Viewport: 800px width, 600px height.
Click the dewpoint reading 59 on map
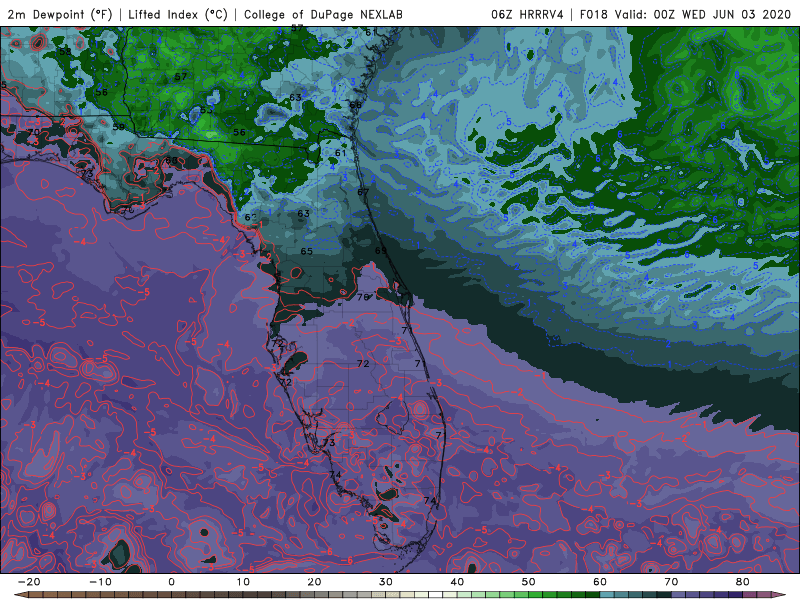click(x=118, y=127)
